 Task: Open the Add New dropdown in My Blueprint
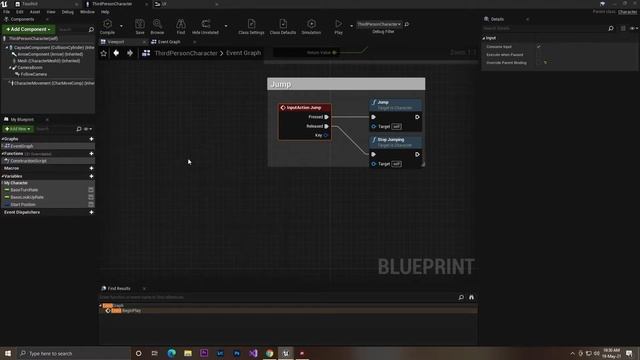18,129
